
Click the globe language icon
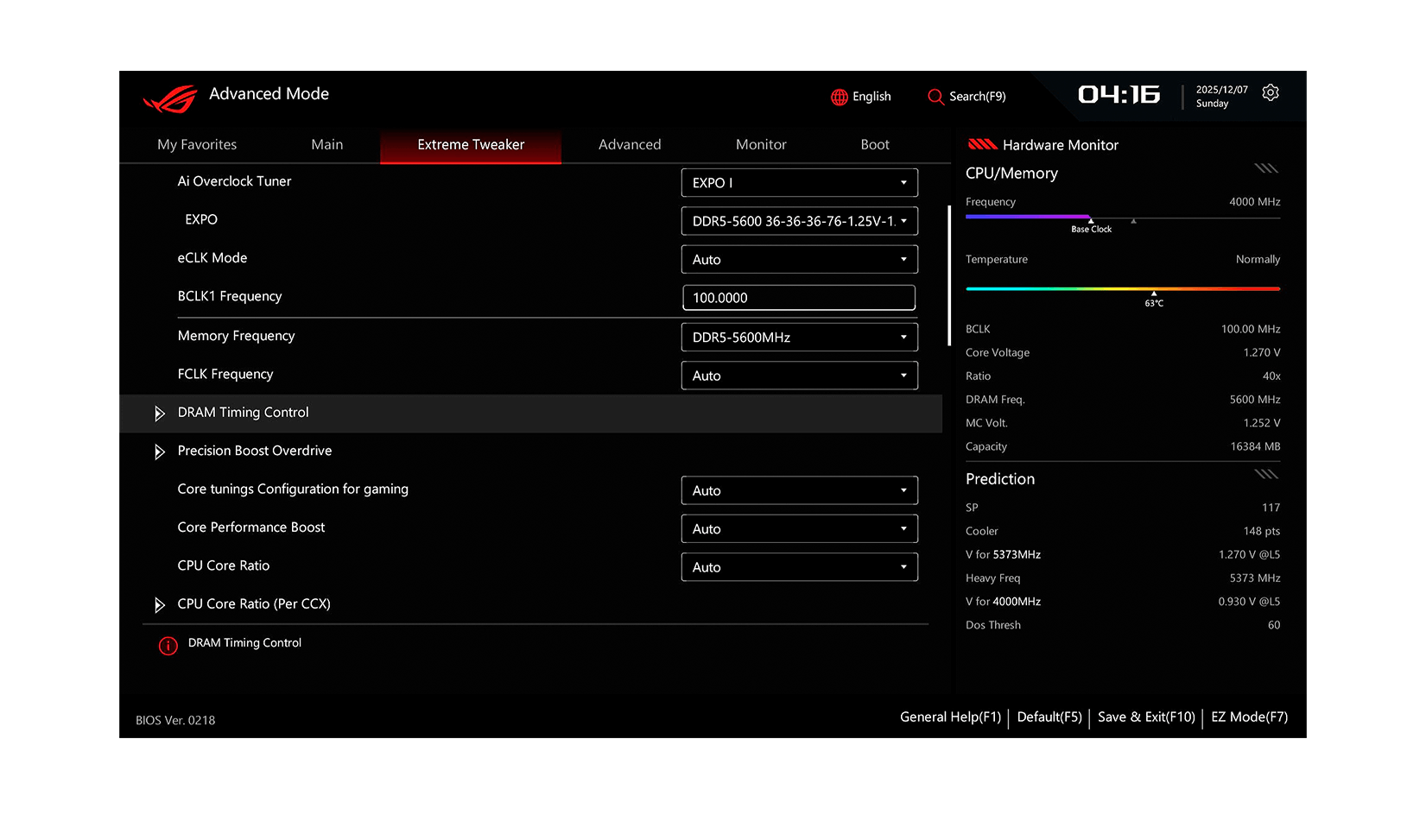coord(839,97)
